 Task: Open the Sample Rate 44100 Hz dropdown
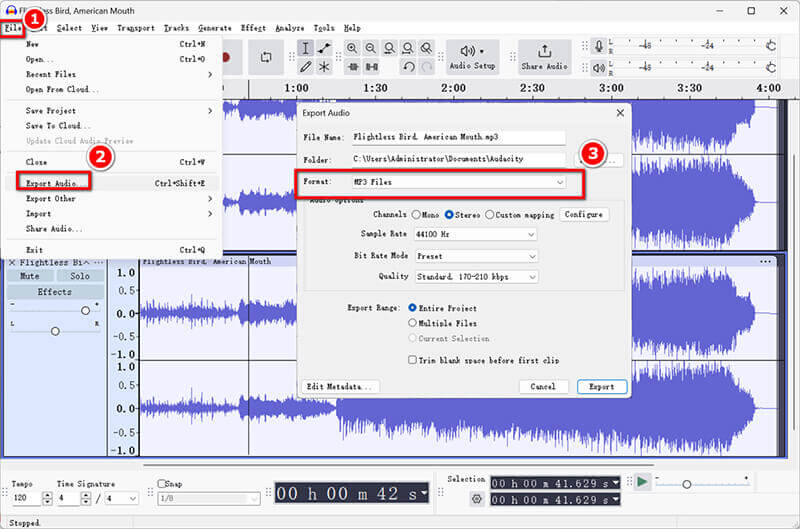pyautogui.click(x=476, y=234)
